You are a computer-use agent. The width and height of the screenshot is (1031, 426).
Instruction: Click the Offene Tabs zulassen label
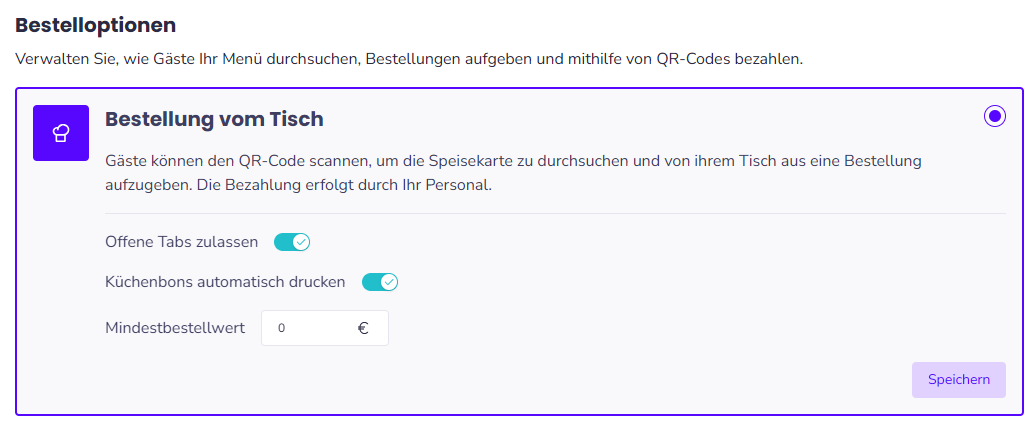[181, 242]
